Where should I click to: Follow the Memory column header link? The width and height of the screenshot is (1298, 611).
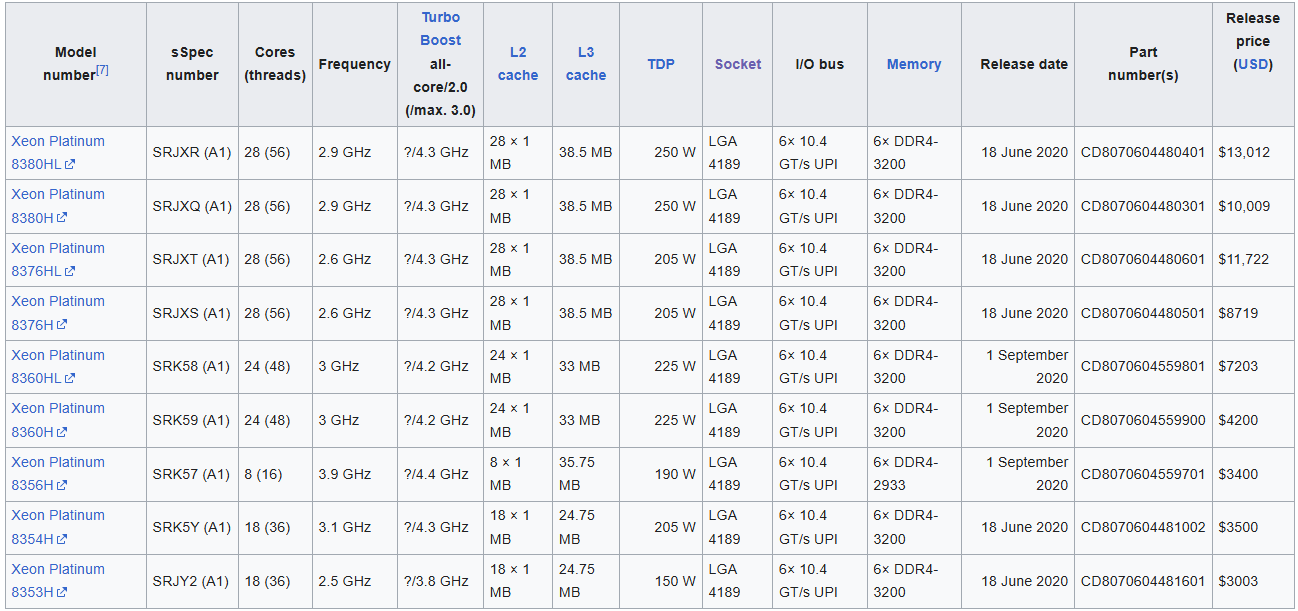click(914, 64)
